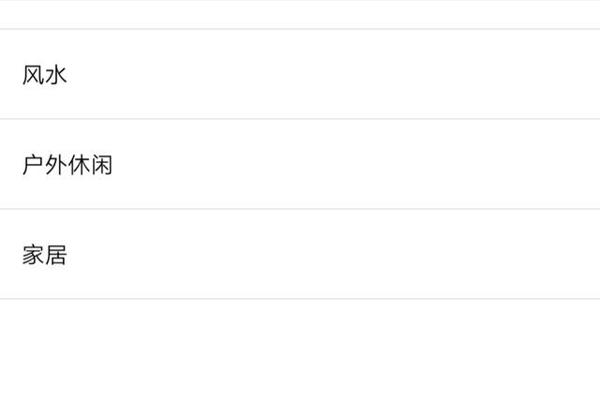Pick 家居 from the category list
The width and height of the screenshot is (600, 400).
[300, 254]
